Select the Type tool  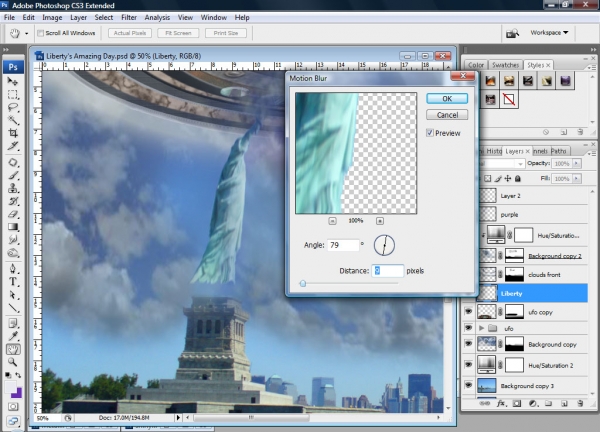[13, 282]
